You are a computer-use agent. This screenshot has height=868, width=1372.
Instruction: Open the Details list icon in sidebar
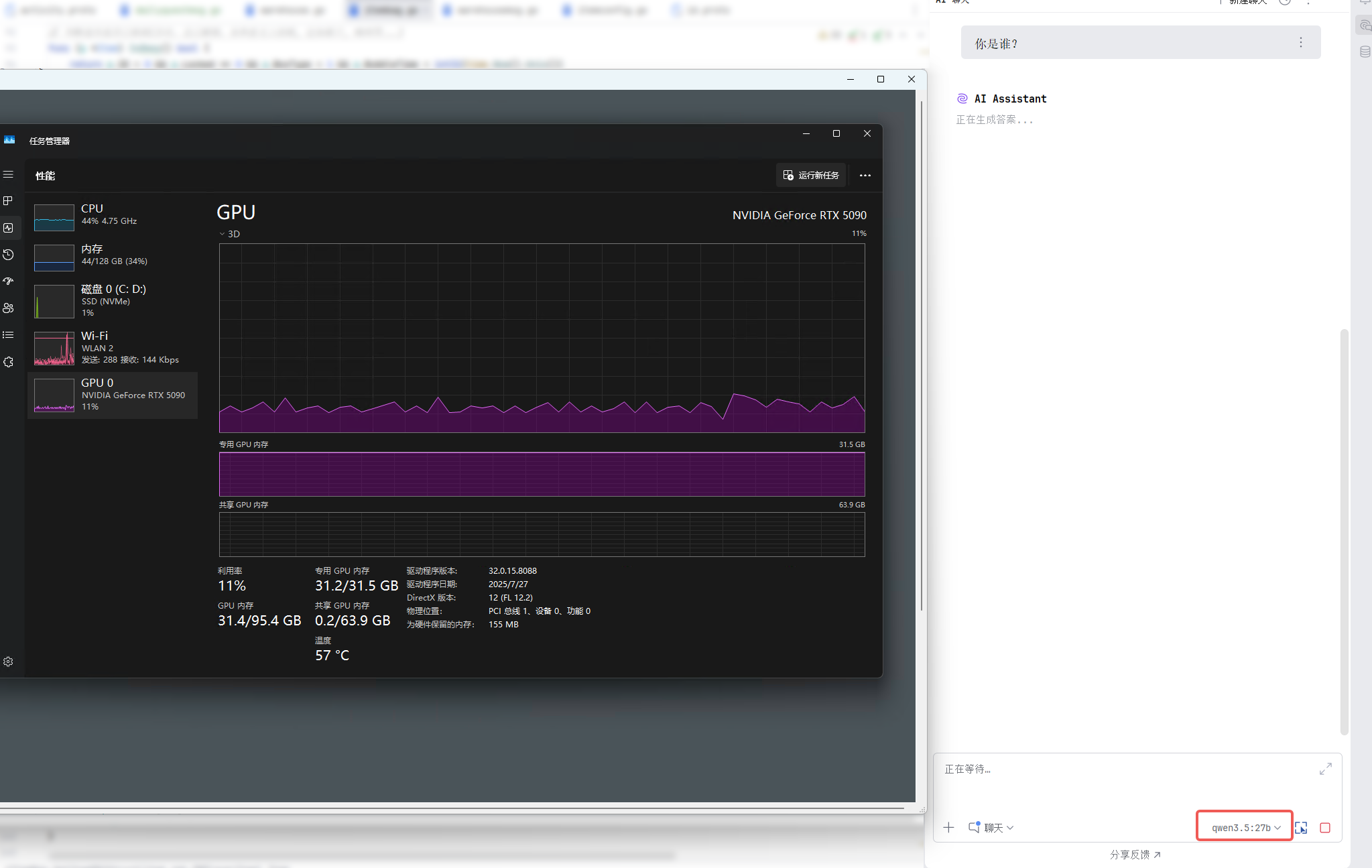point(8,335)
